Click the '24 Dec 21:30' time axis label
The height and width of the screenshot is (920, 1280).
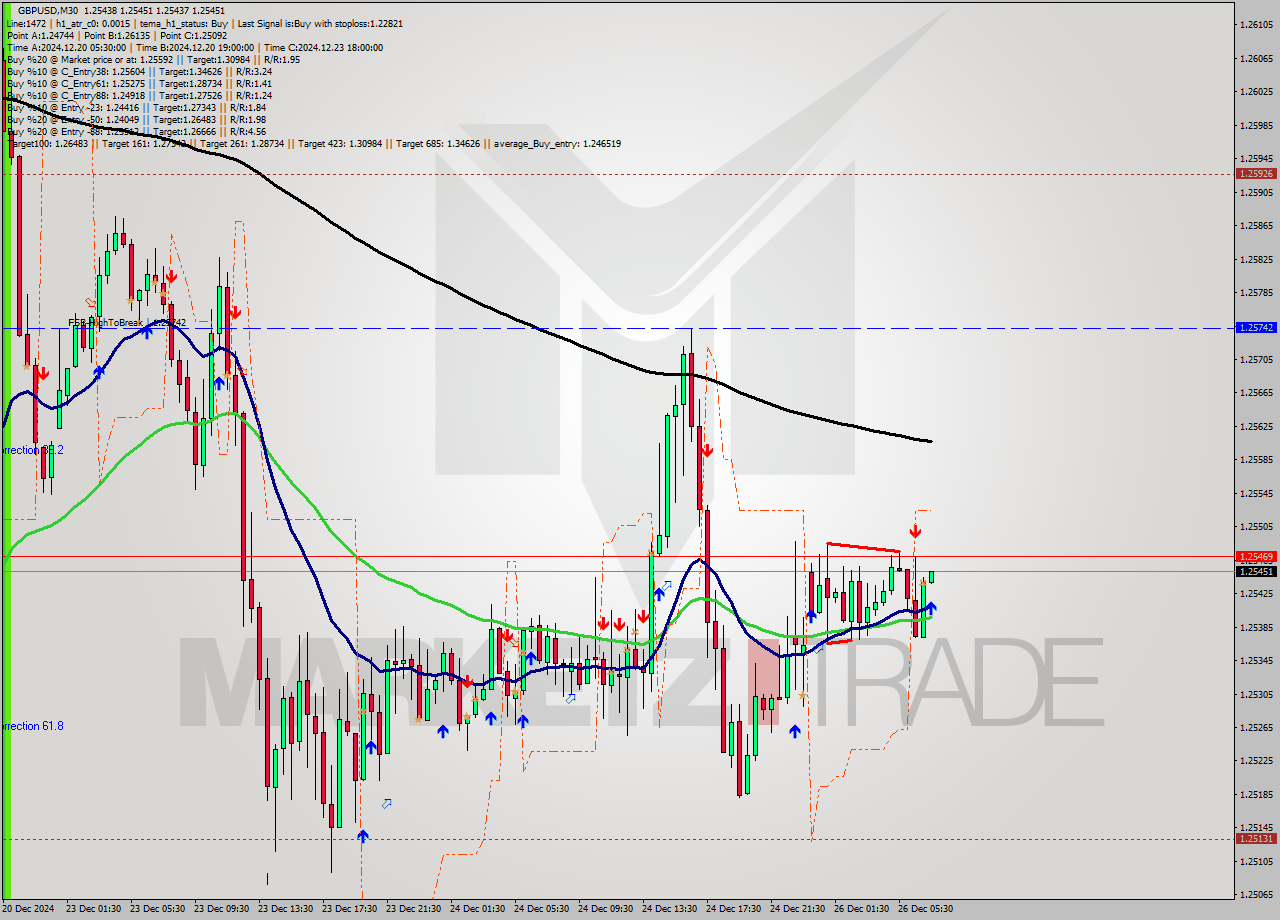point(796,909)
